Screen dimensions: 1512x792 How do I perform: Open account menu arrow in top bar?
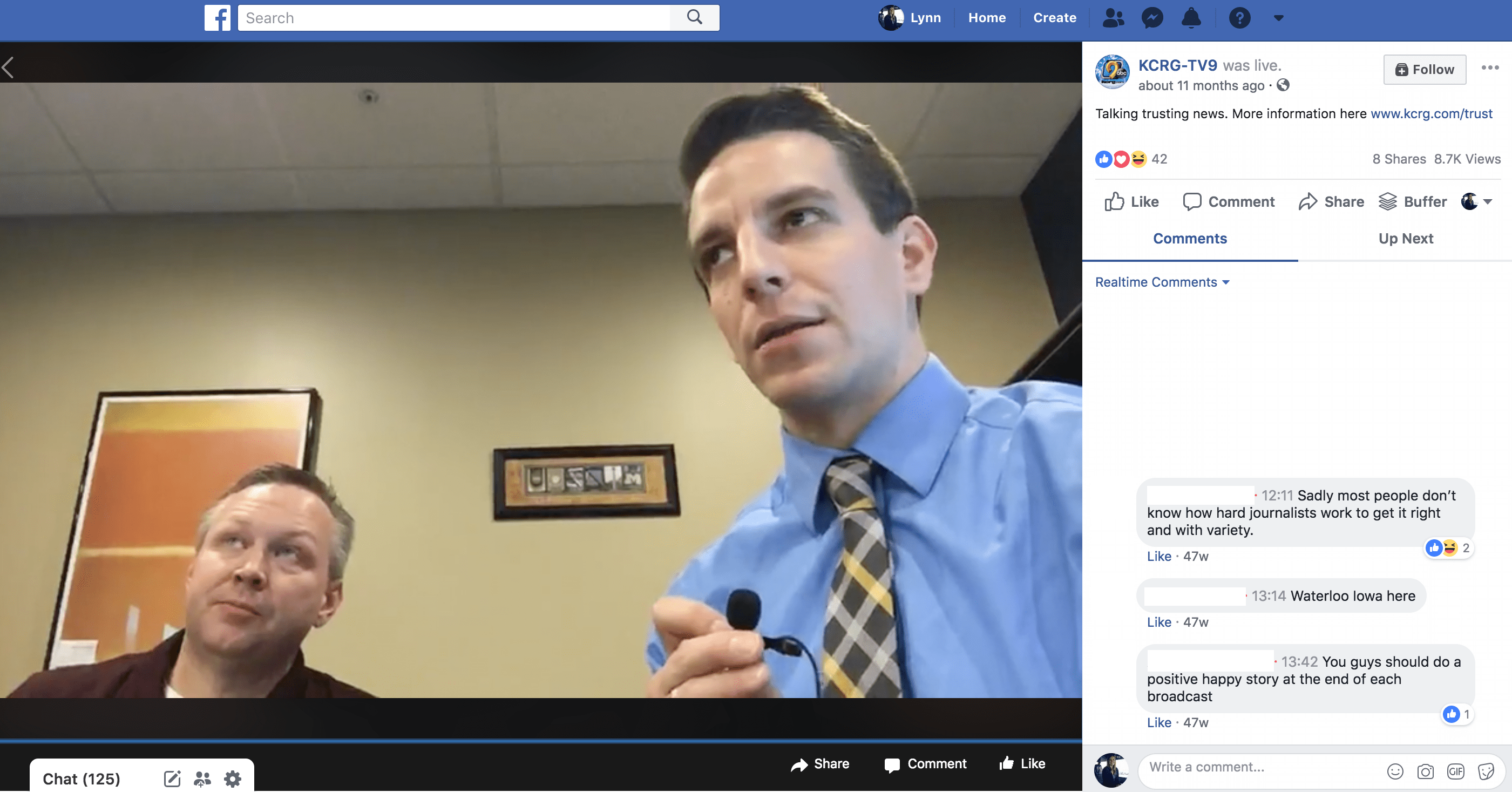[x=1278, y=18]
